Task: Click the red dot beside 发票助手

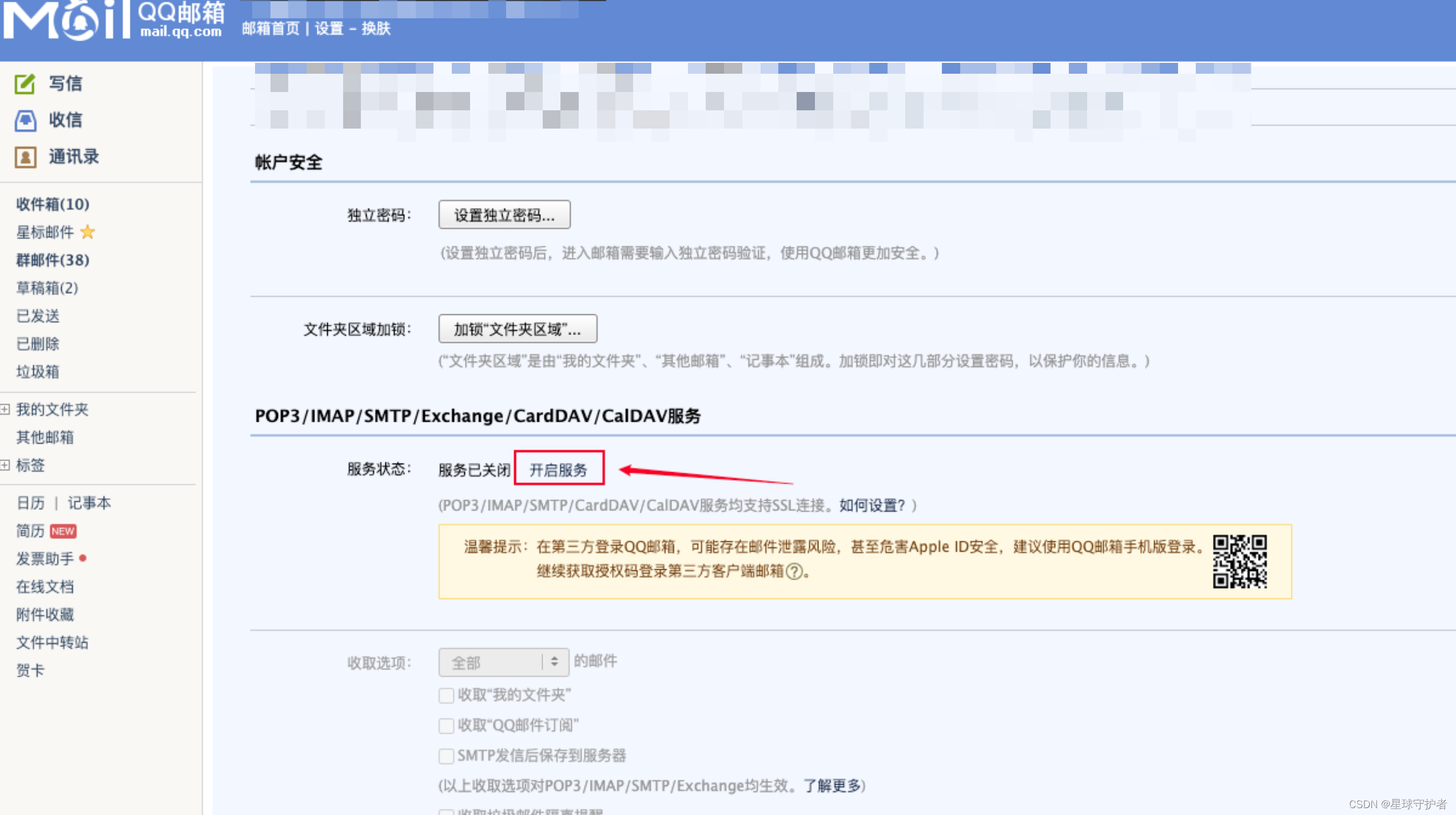Action: [83, 558]
